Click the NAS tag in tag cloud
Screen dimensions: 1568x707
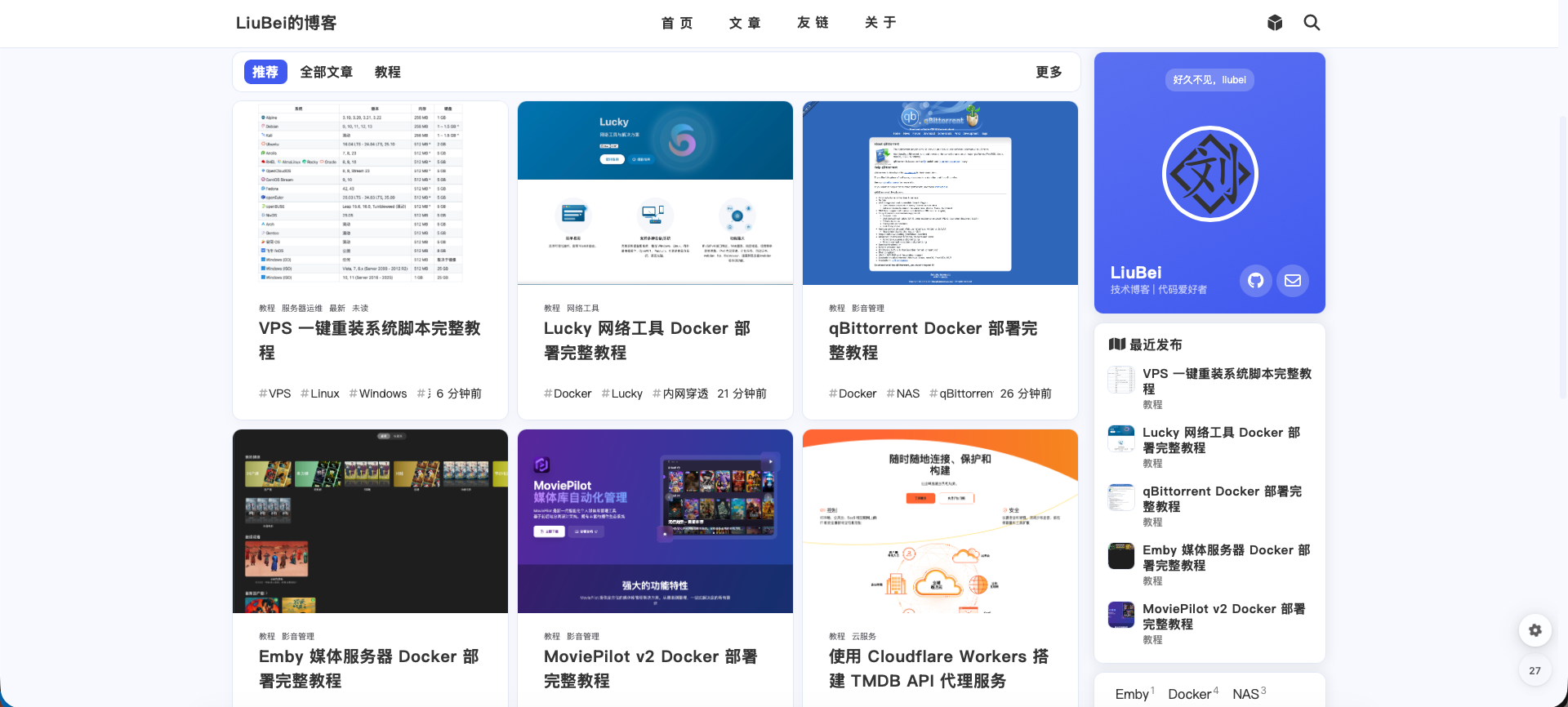click(1249, 694)
